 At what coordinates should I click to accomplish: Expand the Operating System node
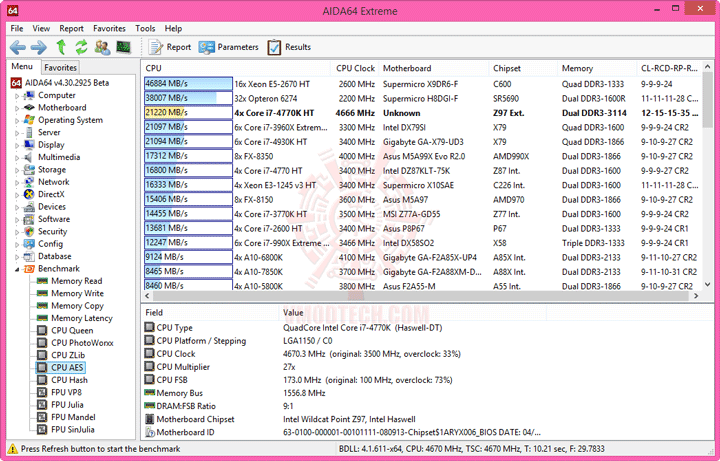pos(17,121)
